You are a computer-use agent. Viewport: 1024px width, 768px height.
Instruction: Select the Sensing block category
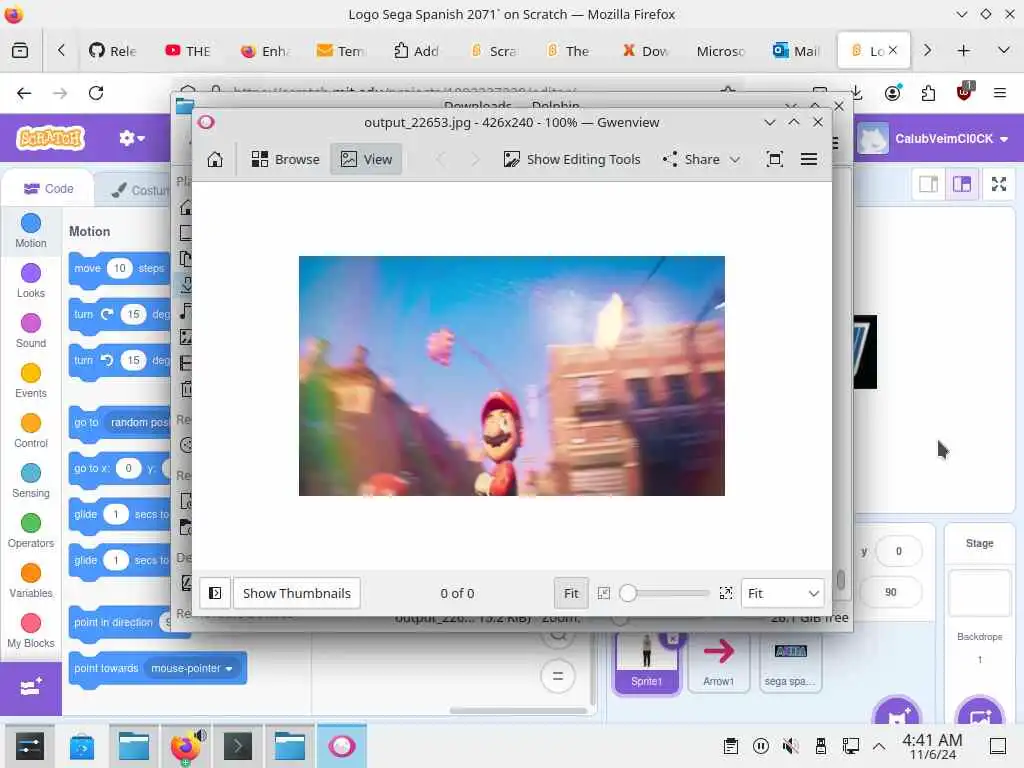31,481
